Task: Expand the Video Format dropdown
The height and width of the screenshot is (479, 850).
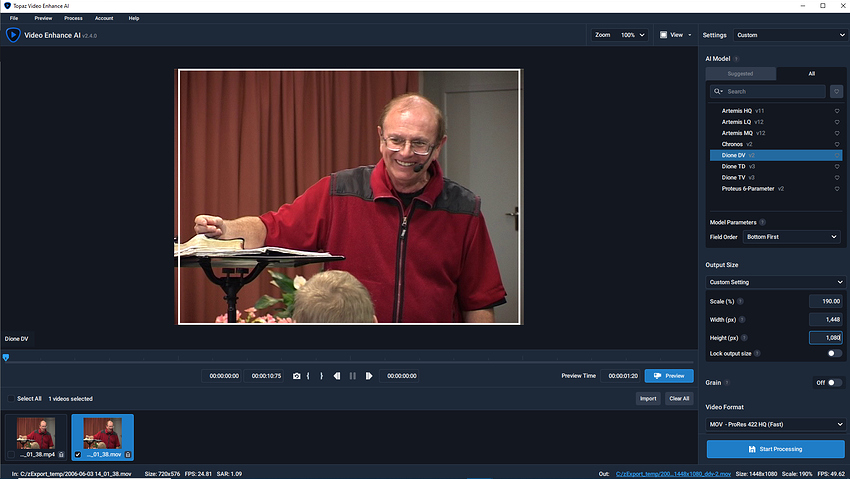Action: pyautogui.click(x=776, y=424)
